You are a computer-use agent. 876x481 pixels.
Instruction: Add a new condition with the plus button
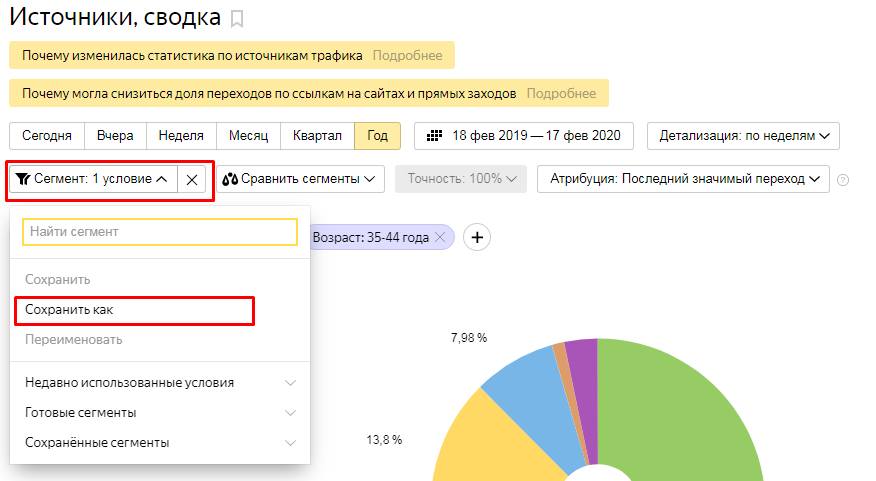(x=477, y=237)
